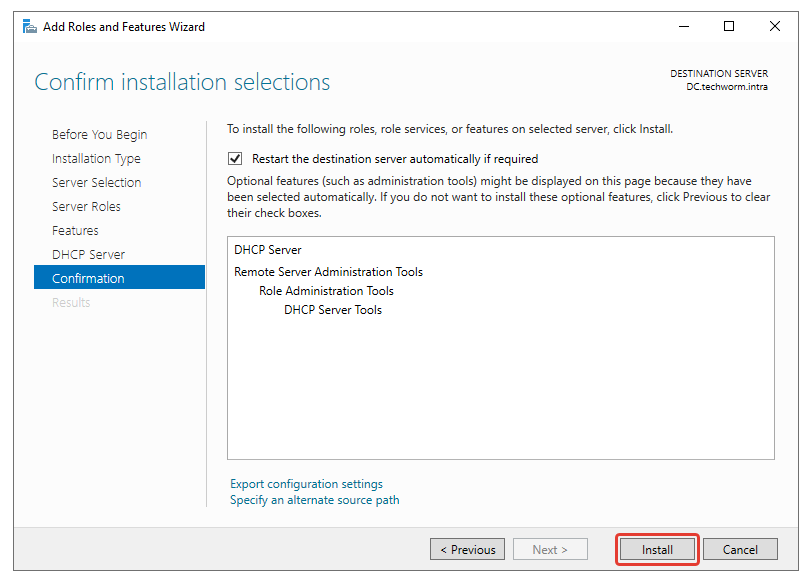The height and width of the screenshot is (578, 808).
Task: Switch to the Server Roles step
Action: point(86,207)
